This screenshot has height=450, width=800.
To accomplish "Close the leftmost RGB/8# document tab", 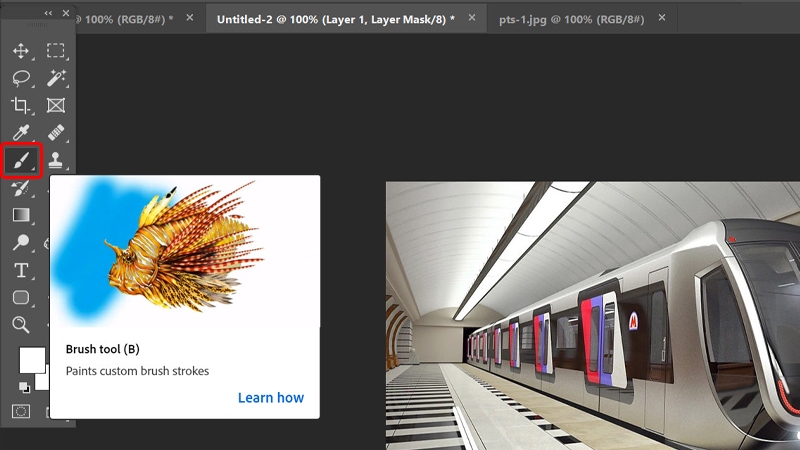I will pyautogui.click(x=190, y=18).
